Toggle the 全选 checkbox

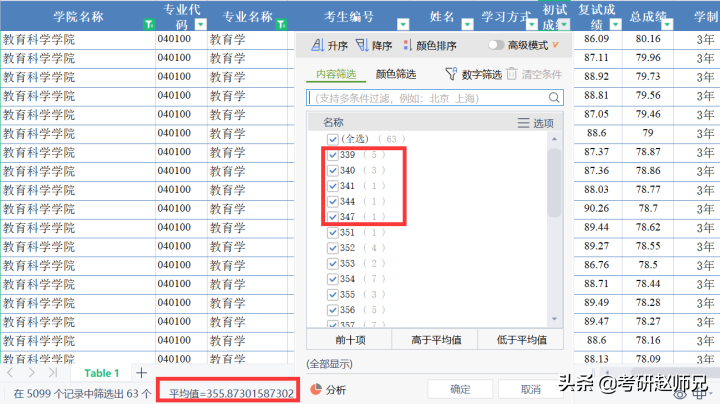333,139
